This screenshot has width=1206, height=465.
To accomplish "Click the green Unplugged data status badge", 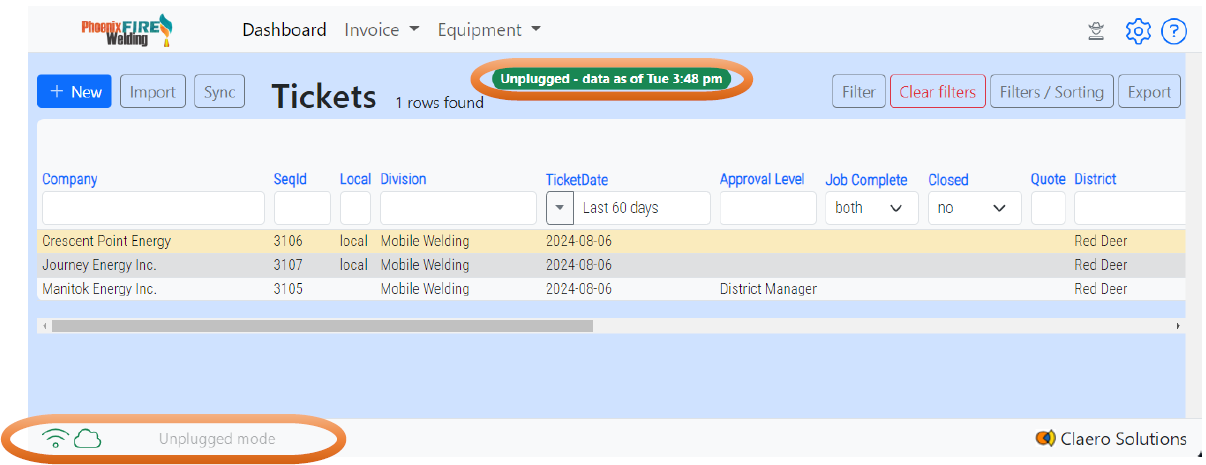I will 611,79.
